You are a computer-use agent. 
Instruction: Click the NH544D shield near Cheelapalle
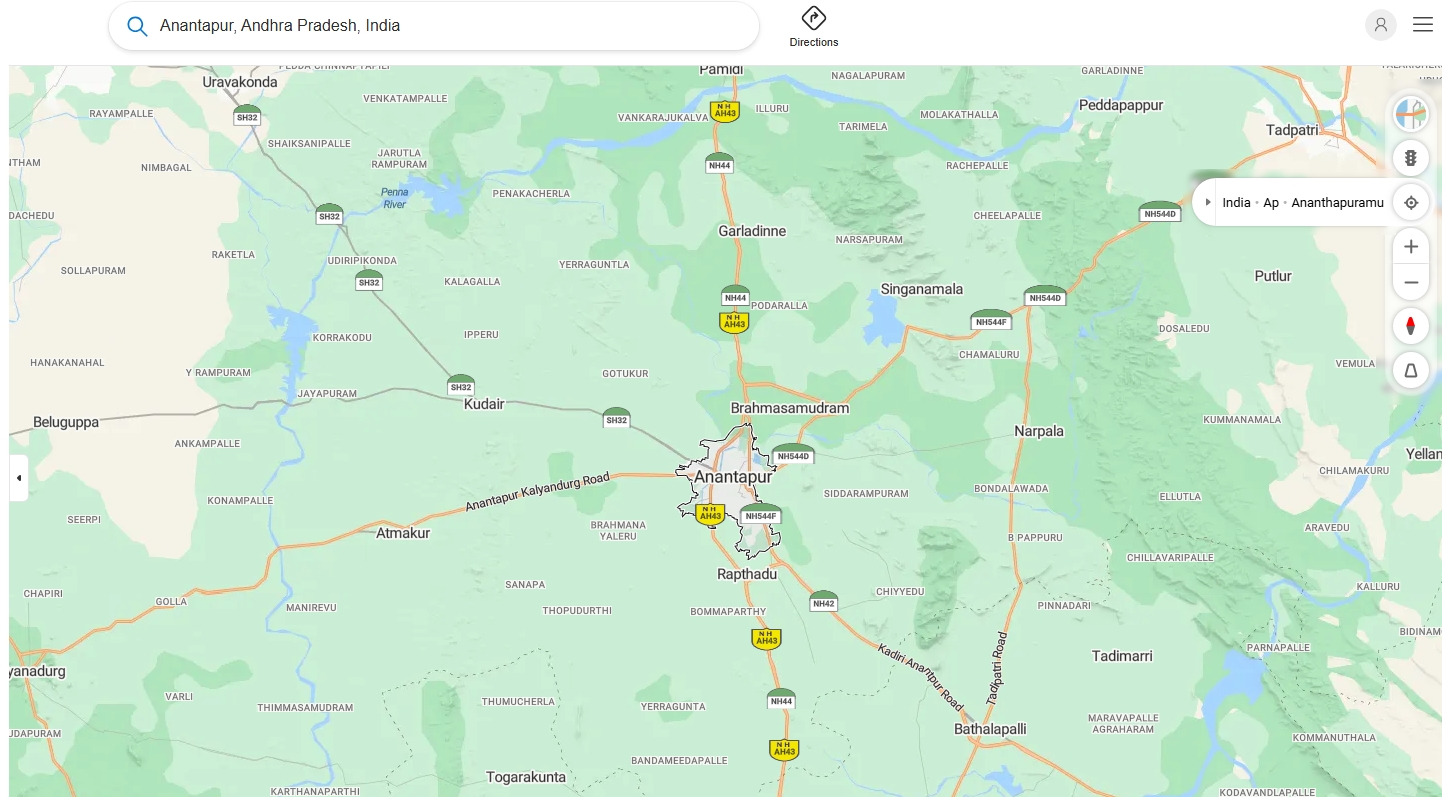tap(1160, 212)
